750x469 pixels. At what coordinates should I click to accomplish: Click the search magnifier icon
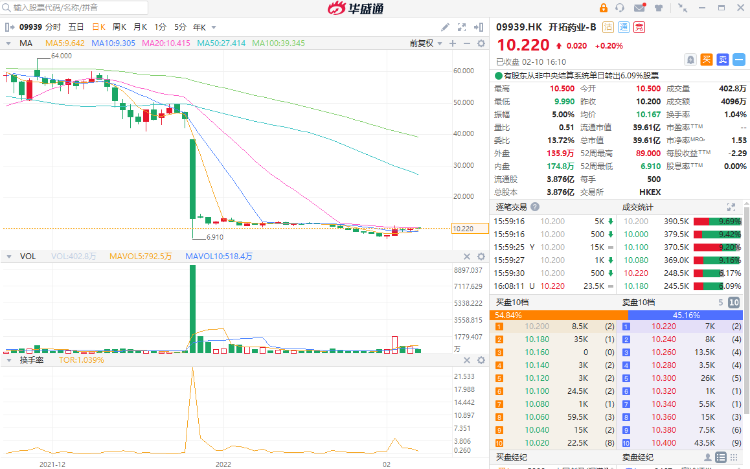[x=6, y=8]
